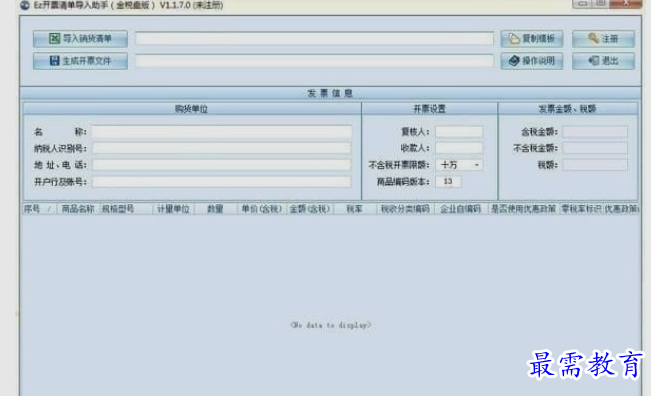This screenshot has width=651, height=396.
Task: Click the 退出 exit button
Action: click(603, 61)
